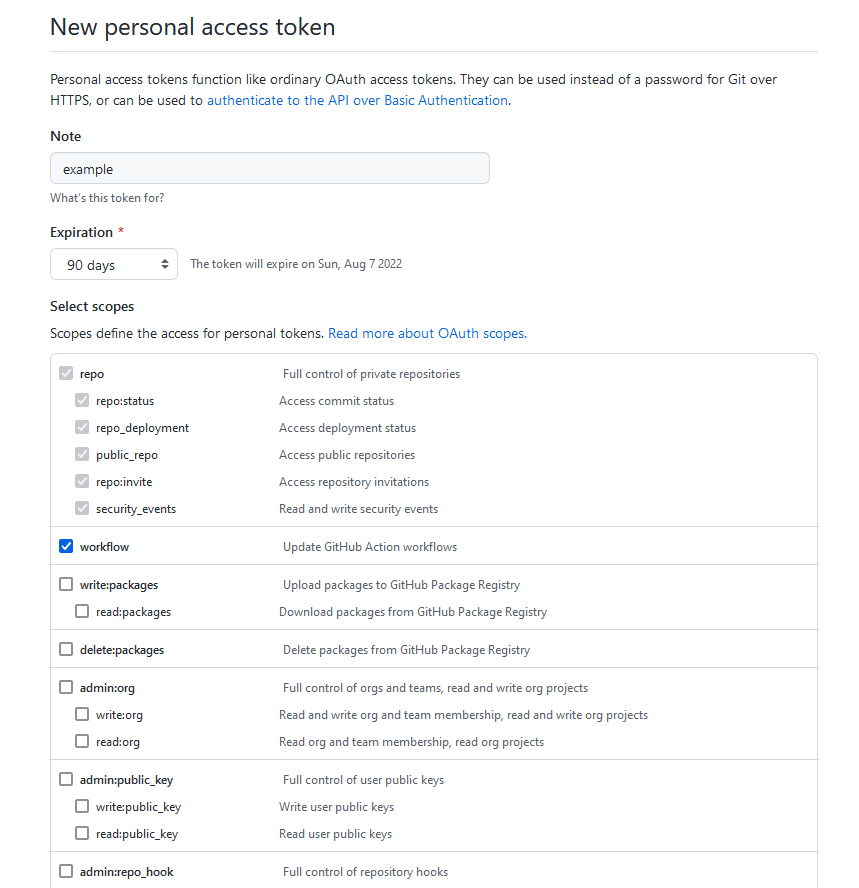This screenshot has width=859, height=888.
Task: Open Read more about OAuth scopes link
Action: coord(428,333)
